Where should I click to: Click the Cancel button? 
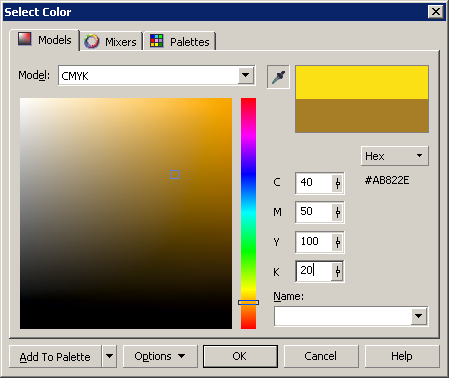(321, 357)
